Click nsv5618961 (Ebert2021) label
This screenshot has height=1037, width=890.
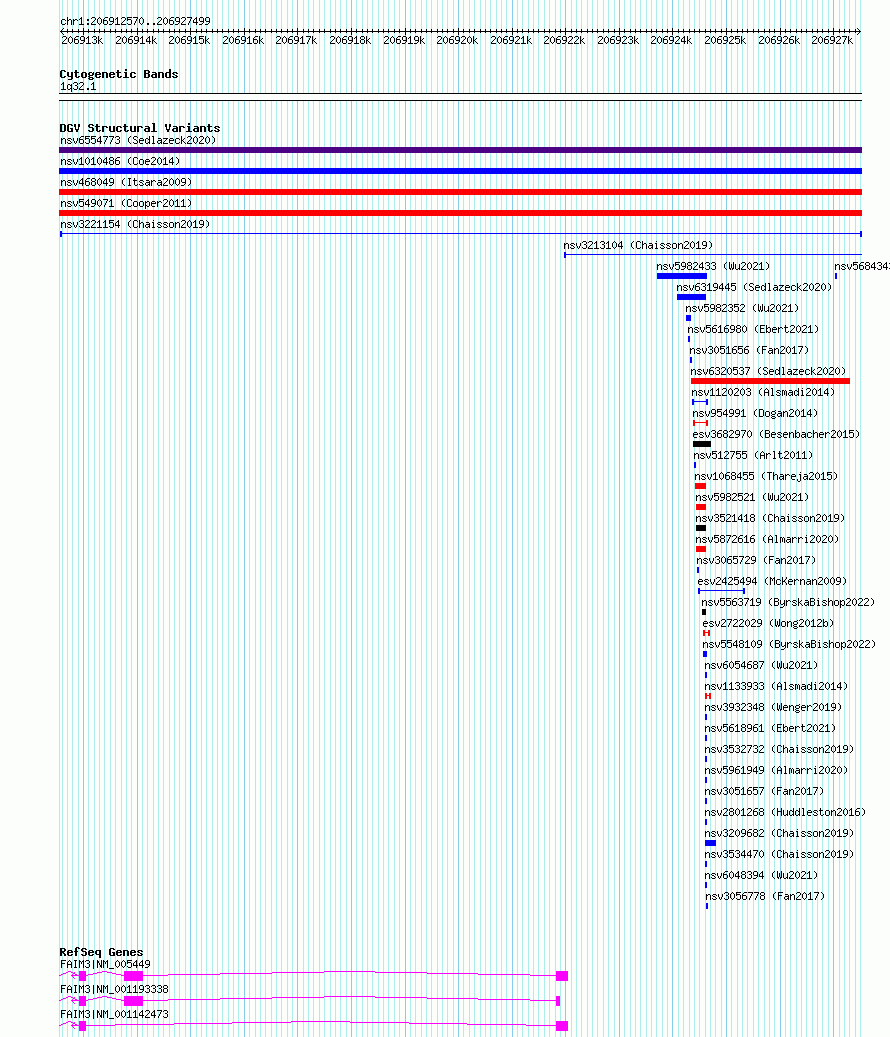click(770, 728)
